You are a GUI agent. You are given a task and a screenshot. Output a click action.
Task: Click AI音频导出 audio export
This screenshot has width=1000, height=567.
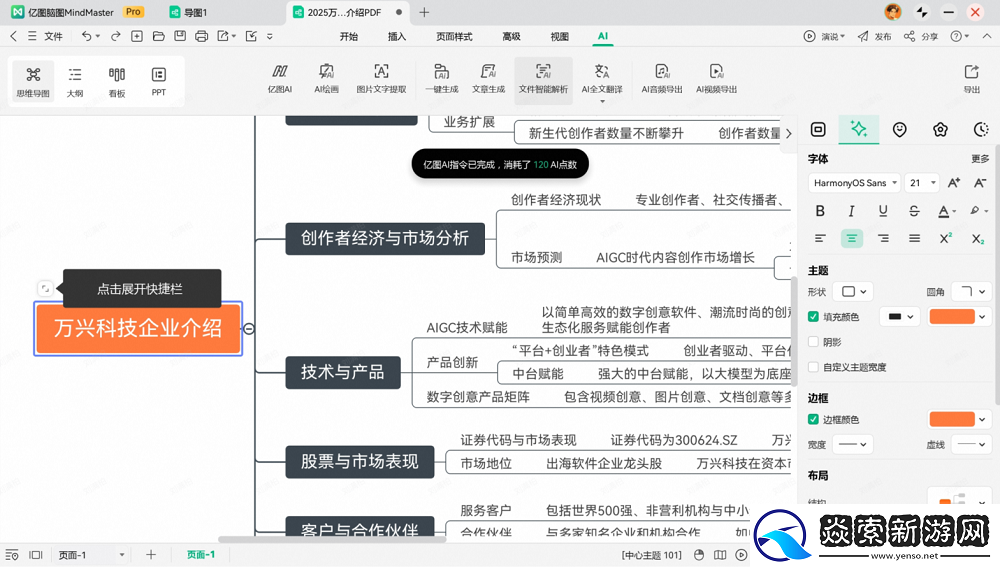(662, 80)
